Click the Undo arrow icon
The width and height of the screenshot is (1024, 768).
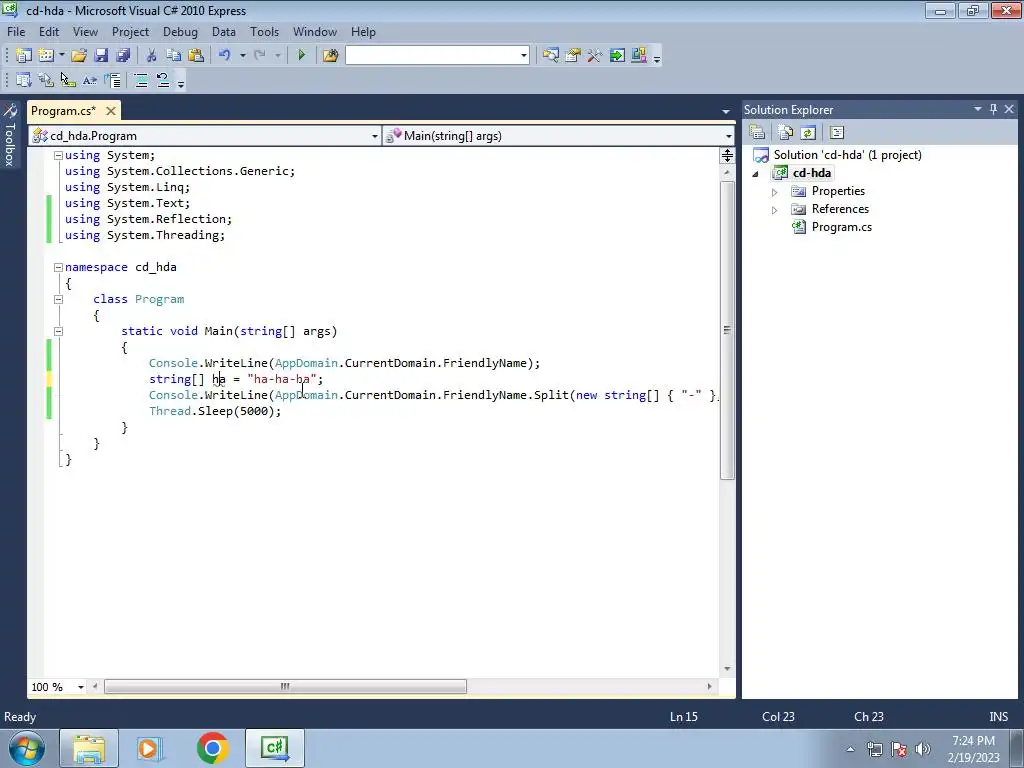pyautogui.click(x=225, y=56)
